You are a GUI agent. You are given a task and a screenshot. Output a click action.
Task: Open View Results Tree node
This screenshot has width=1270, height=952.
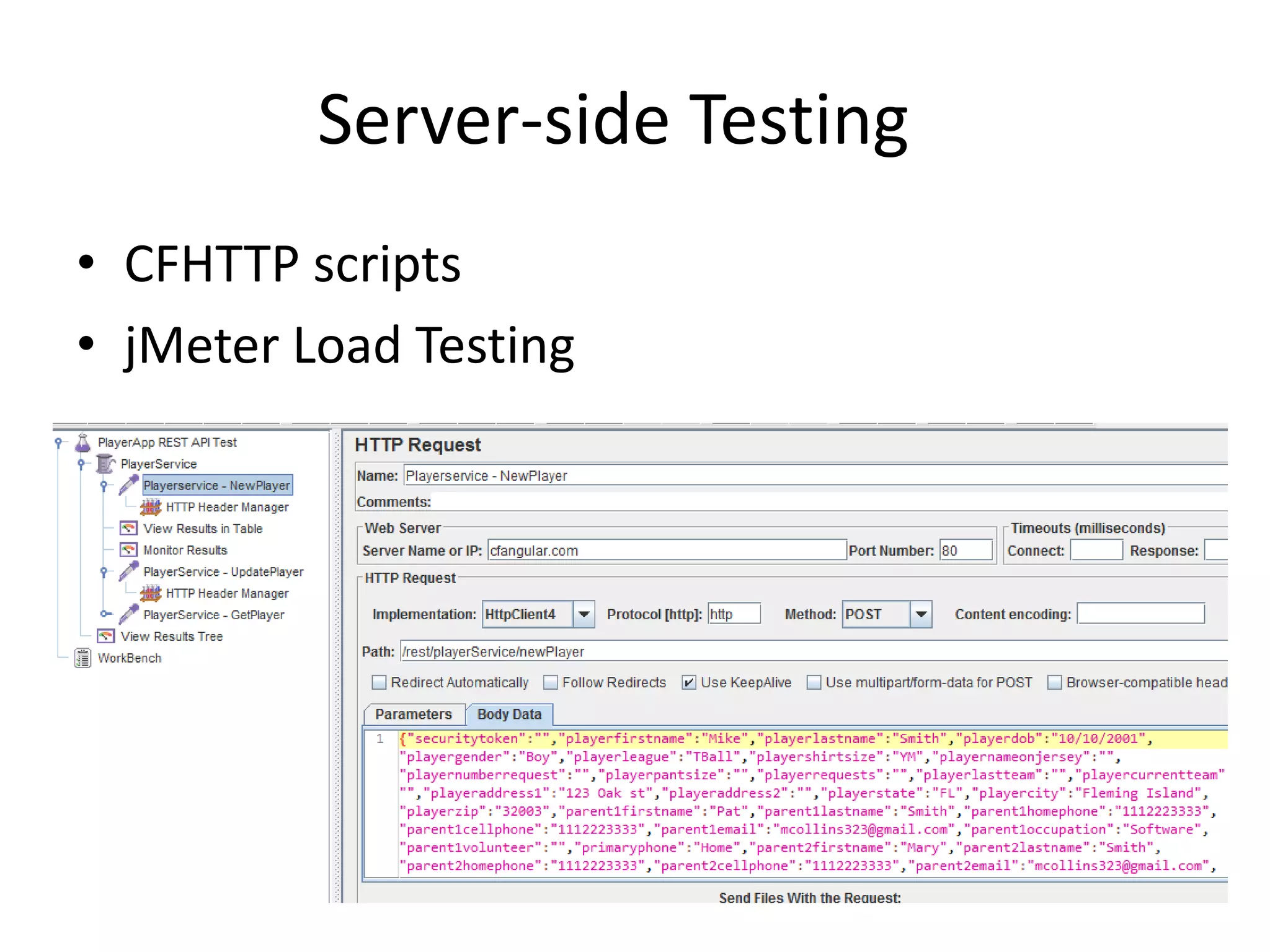(x=171, y=637)
